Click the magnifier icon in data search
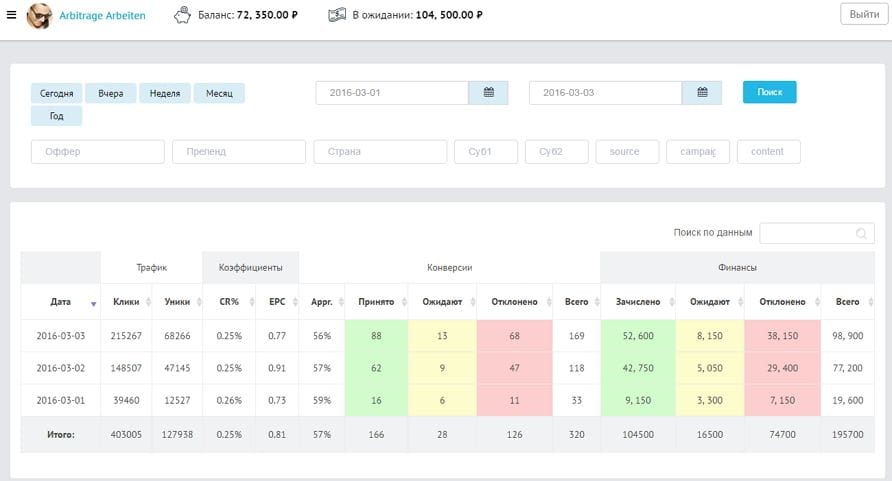The height and width of the screenshot is (481, 892). 861,233
